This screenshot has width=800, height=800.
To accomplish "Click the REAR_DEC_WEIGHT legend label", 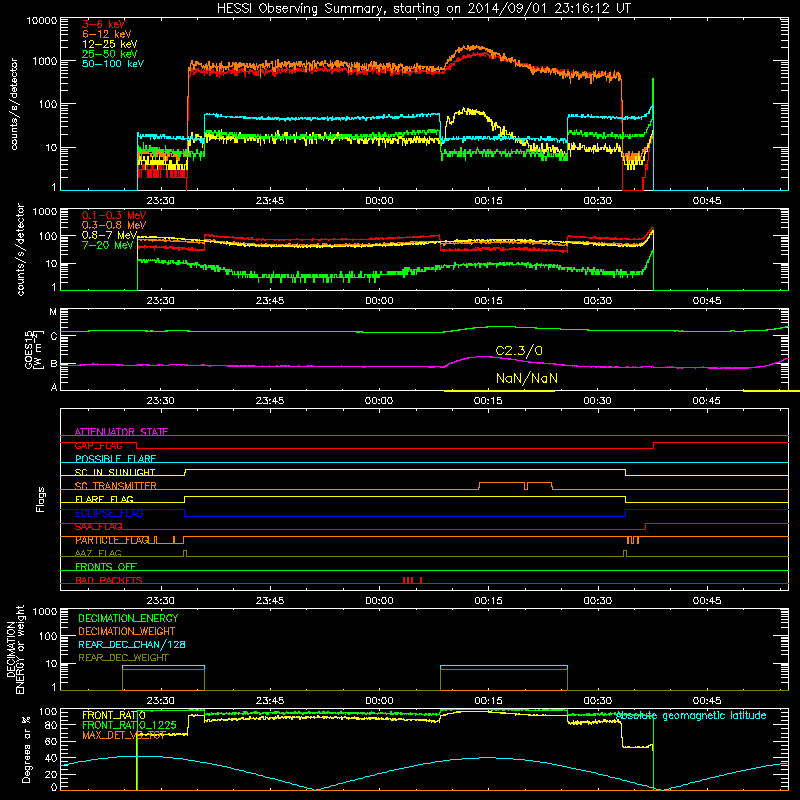I will pos(123,658).
